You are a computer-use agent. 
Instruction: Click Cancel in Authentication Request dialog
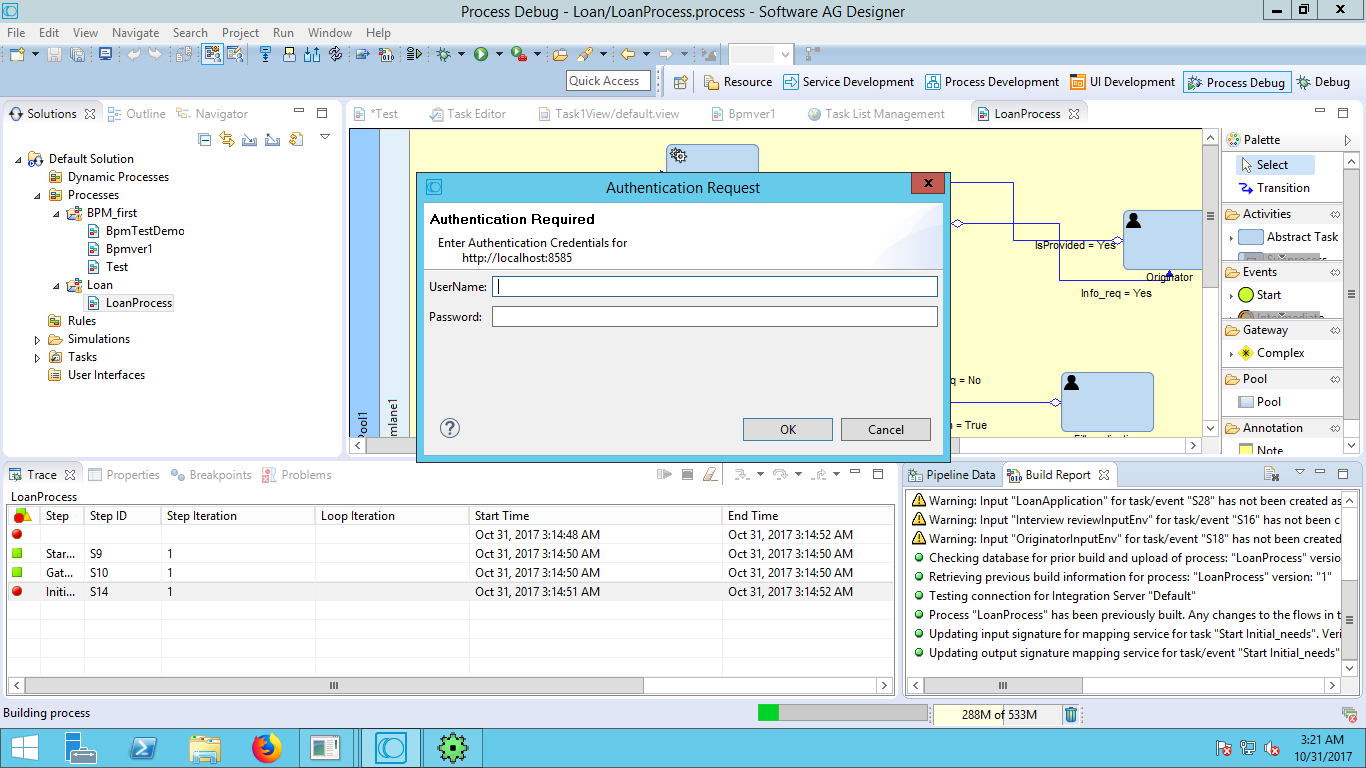coord(886,429)
